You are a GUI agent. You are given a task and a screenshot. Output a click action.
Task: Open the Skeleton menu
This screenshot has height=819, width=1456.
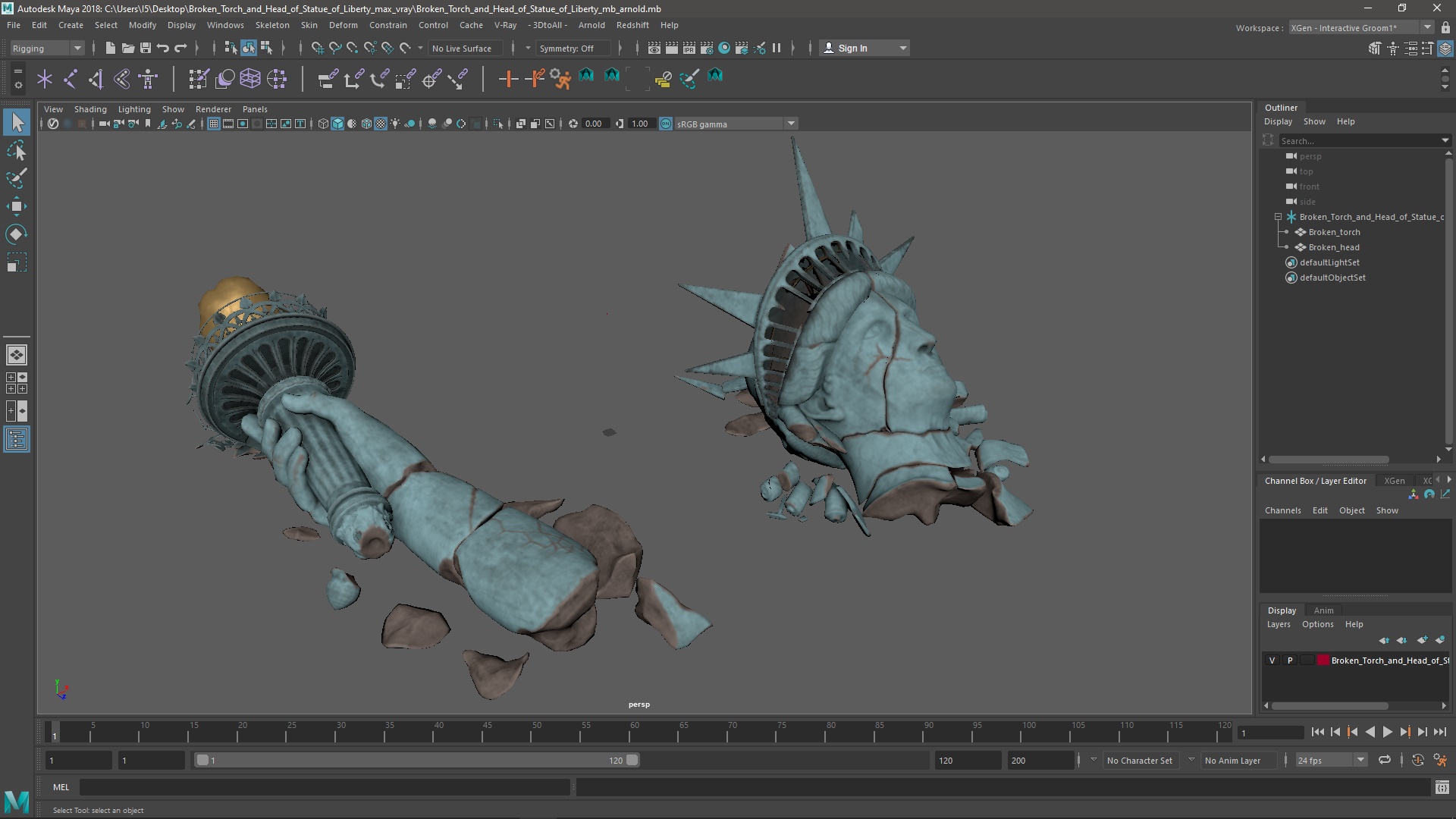(x=271, y=25)
